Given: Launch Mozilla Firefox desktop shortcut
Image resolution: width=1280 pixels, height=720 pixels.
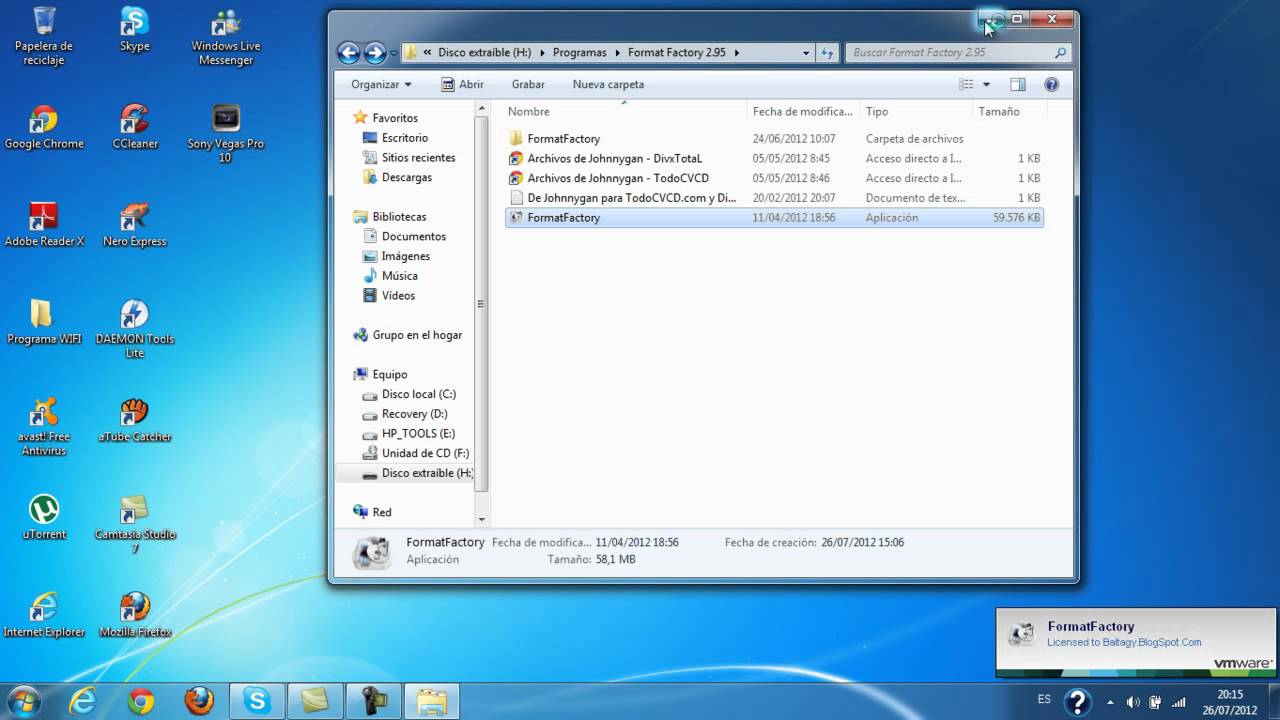Looking at the screenshot, I should [x=134, y=615].
